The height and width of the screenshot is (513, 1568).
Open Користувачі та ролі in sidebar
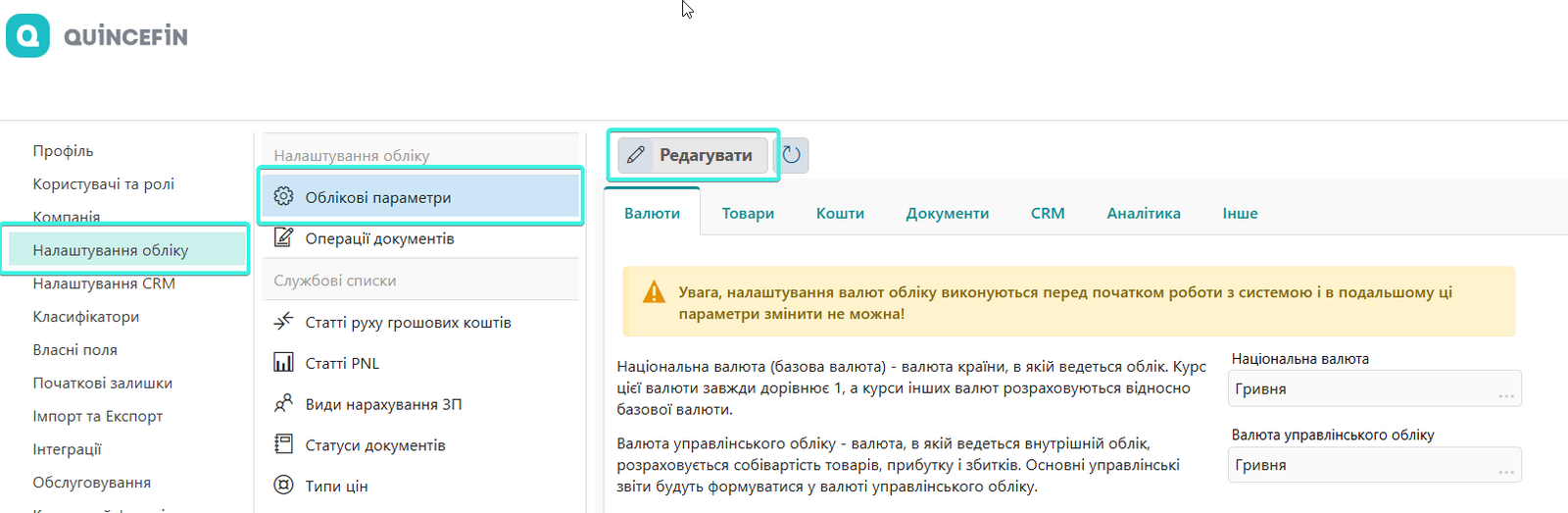click(103, 183)
